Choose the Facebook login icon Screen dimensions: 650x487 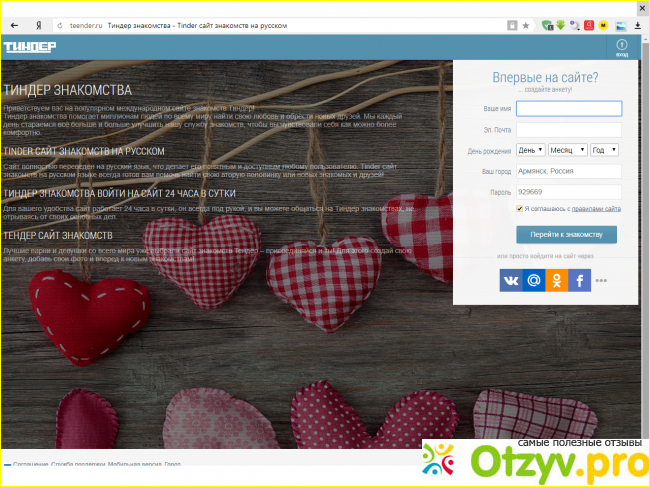[x=579, y=281]
